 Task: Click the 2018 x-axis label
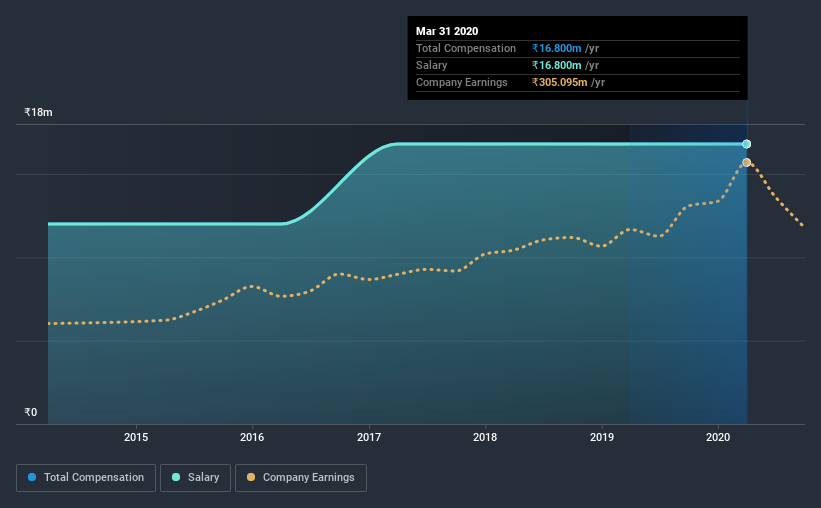485,437
